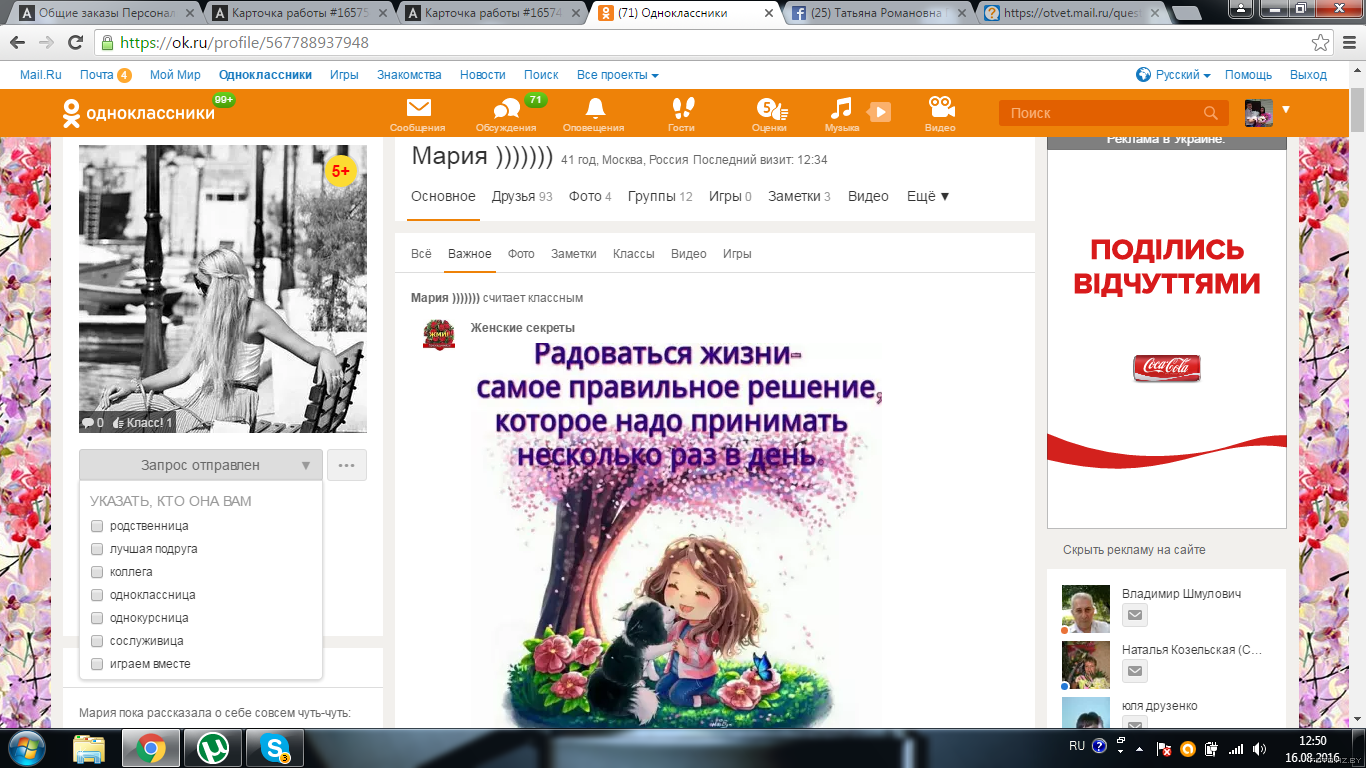The image size is (1366, 768).
Task: Open the Coca-Cola advertisement banner
Action: (x=1166, y=338)
